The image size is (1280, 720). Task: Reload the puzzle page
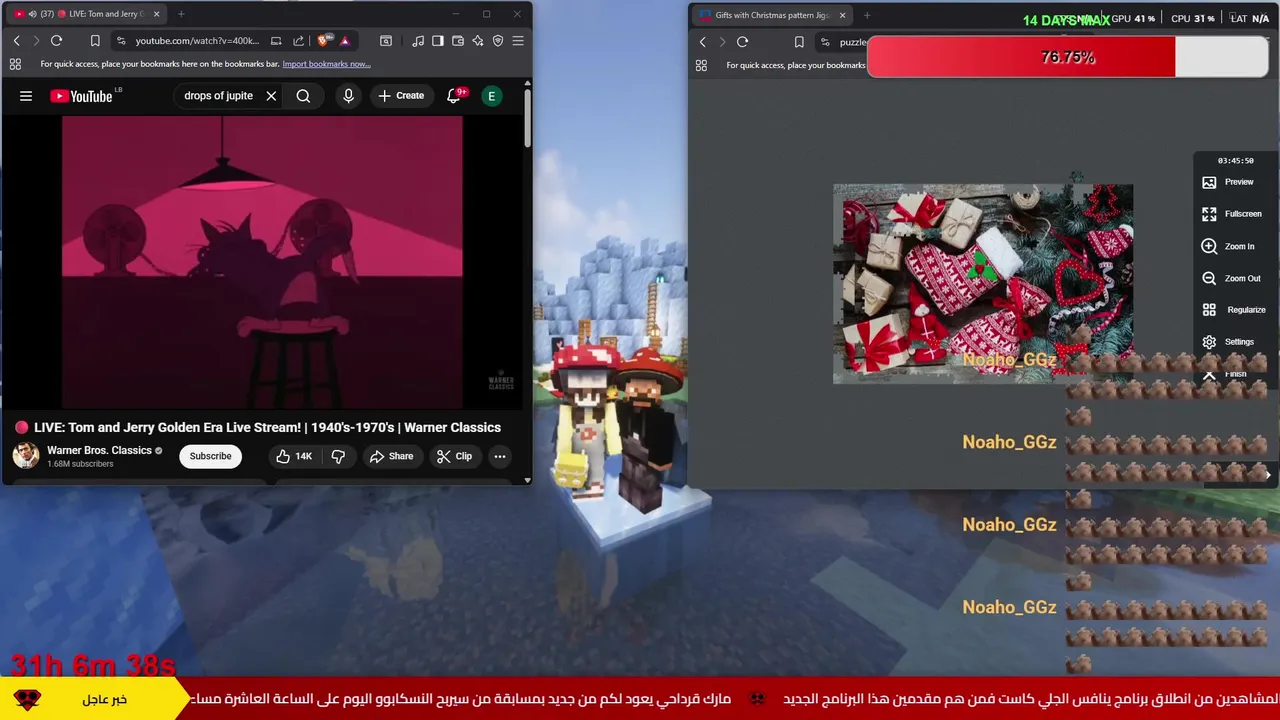pyautogui.click(x=742, y=42)
